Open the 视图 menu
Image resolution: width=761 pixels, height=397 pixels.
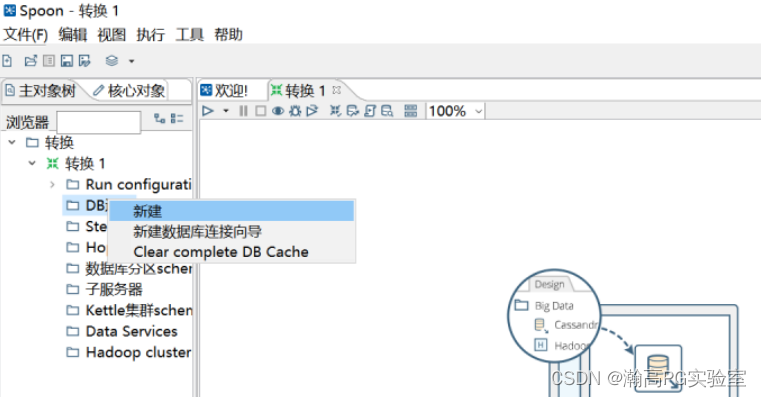click(112, 35)
